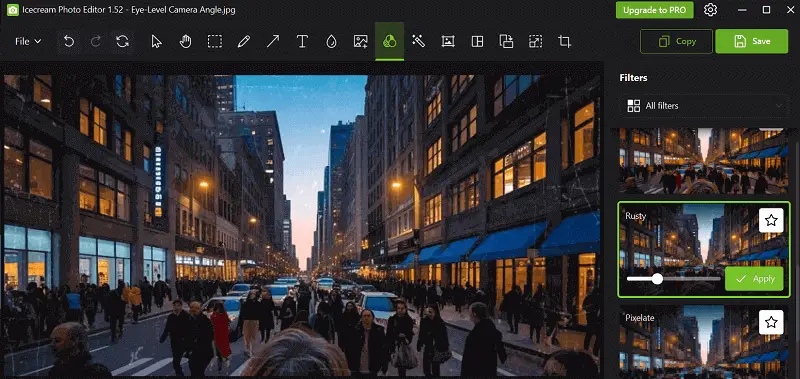The height and width of the screenshot is (379, 800).
Task: Copy the image to clipboard
Action: pyautogui.click(x=677, y=41)
